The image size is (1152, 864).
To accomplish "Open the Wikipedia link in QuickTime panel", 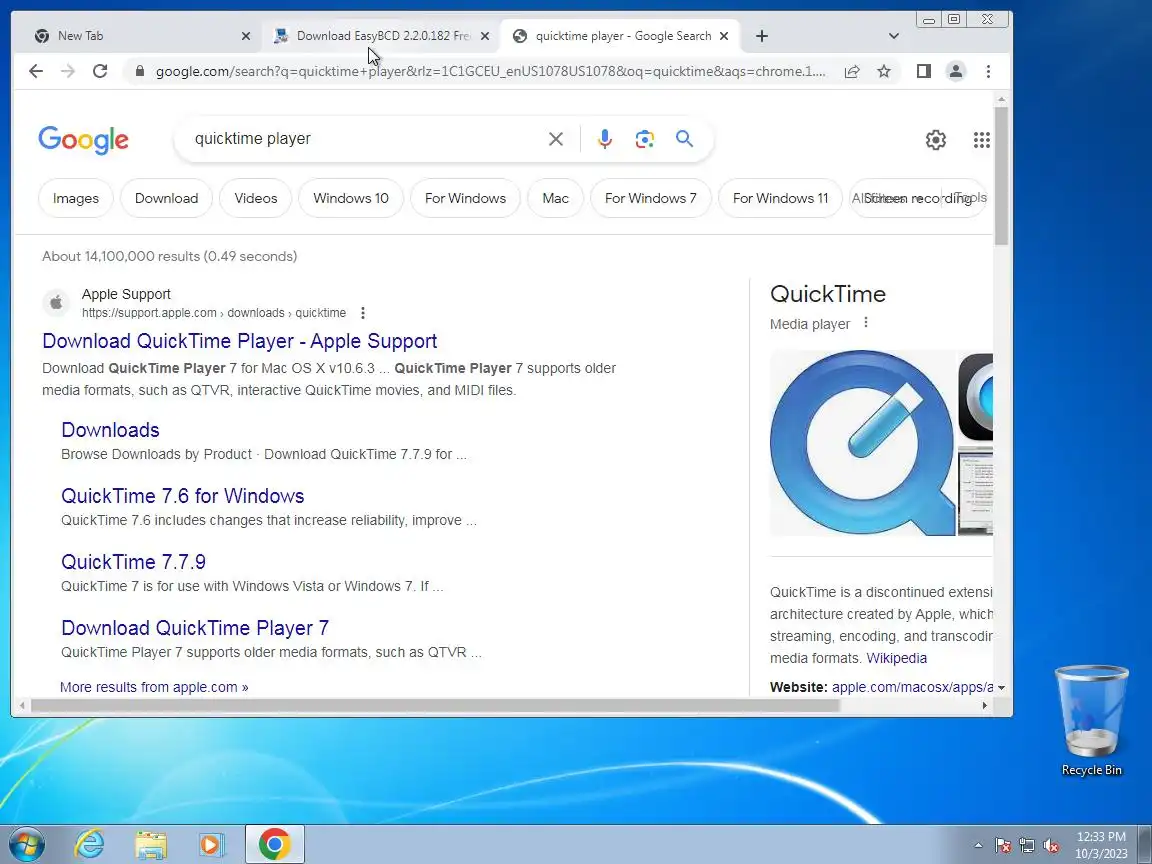I will [x=896, y=658].
